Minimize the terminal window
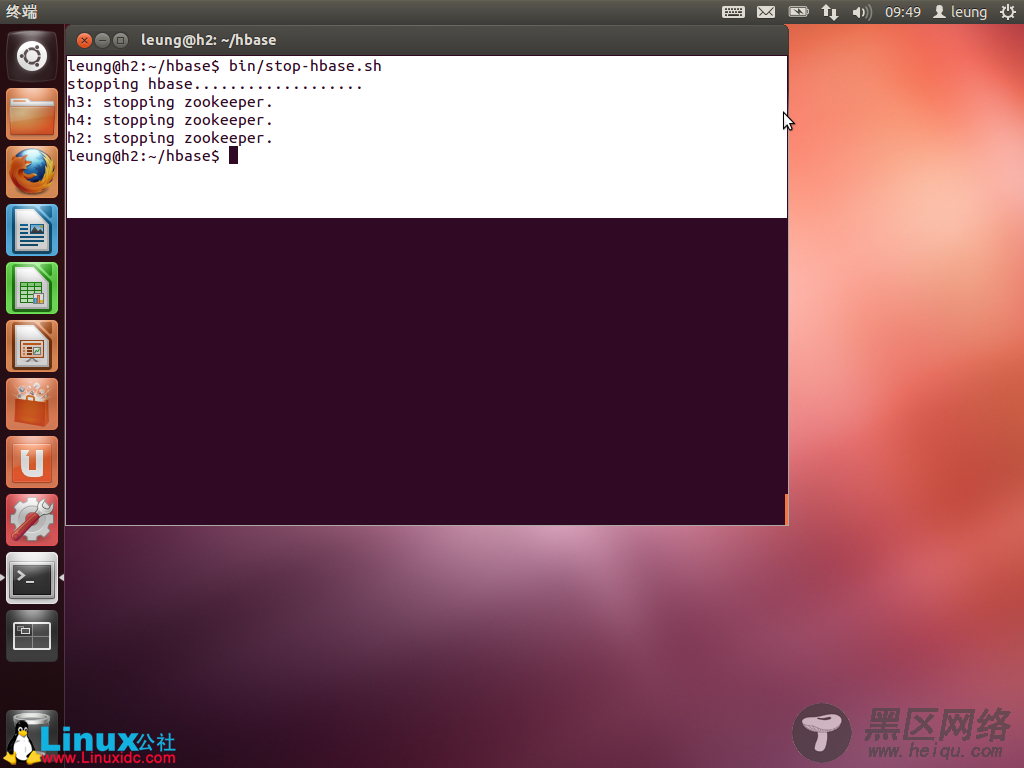The height and width of the screenshot is (768, 1024). [103, 40]
